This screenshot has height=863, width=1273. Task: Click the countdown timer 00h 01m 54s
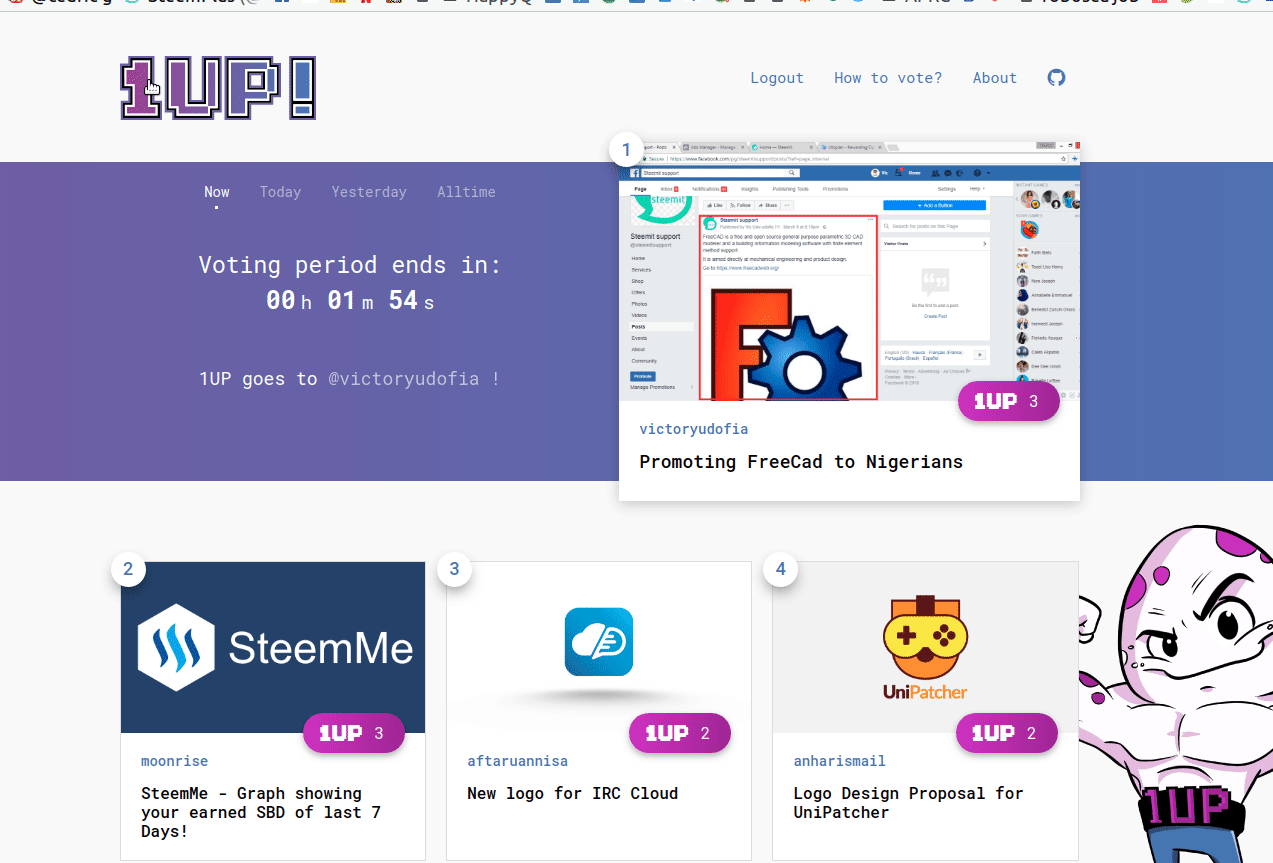[x=350, y=299]
